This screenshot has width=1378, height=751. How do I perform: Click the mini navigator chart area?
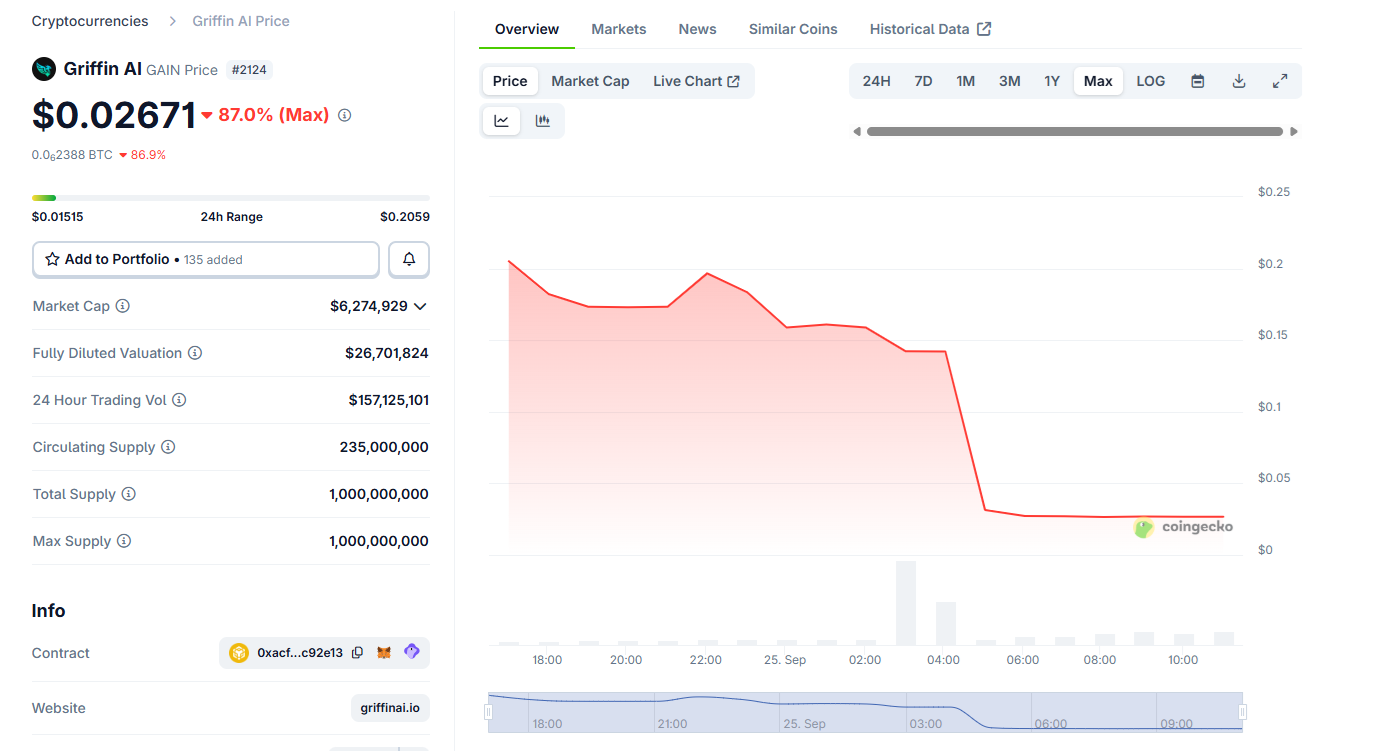(866, 712)
